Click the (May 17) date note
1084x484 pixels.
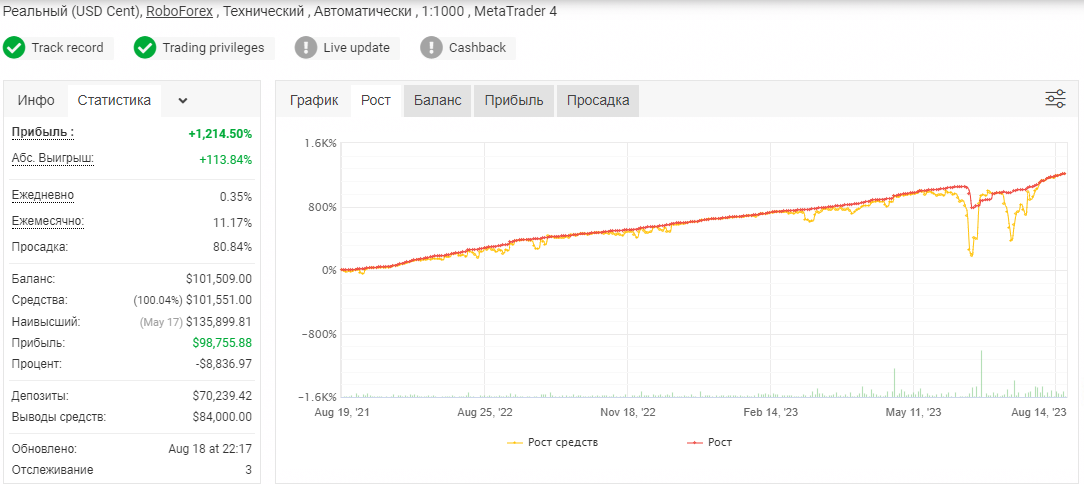pos(160,322)
